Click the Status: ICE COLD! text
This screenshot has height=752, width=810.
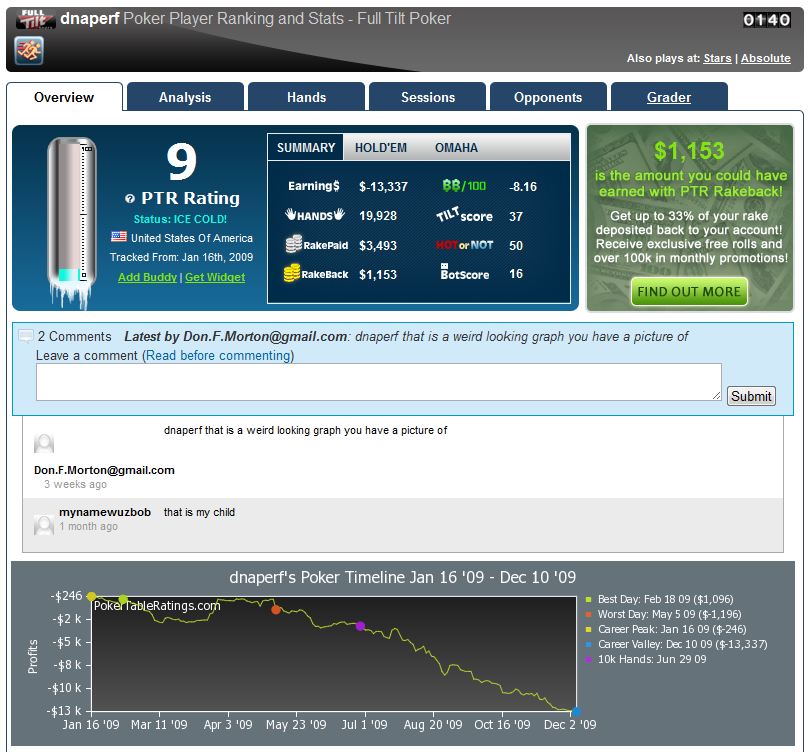[x=180, y=219]
